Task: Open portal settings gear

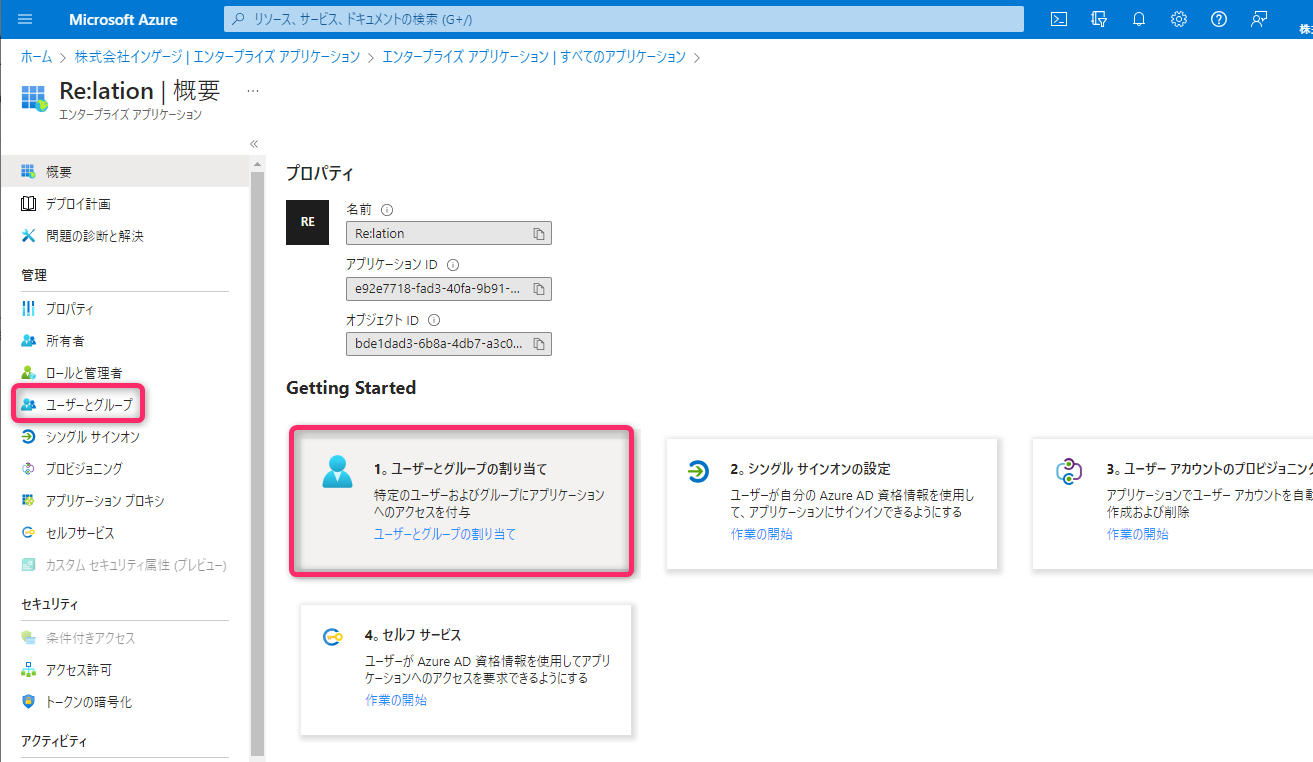Action: pos(1179,19)
